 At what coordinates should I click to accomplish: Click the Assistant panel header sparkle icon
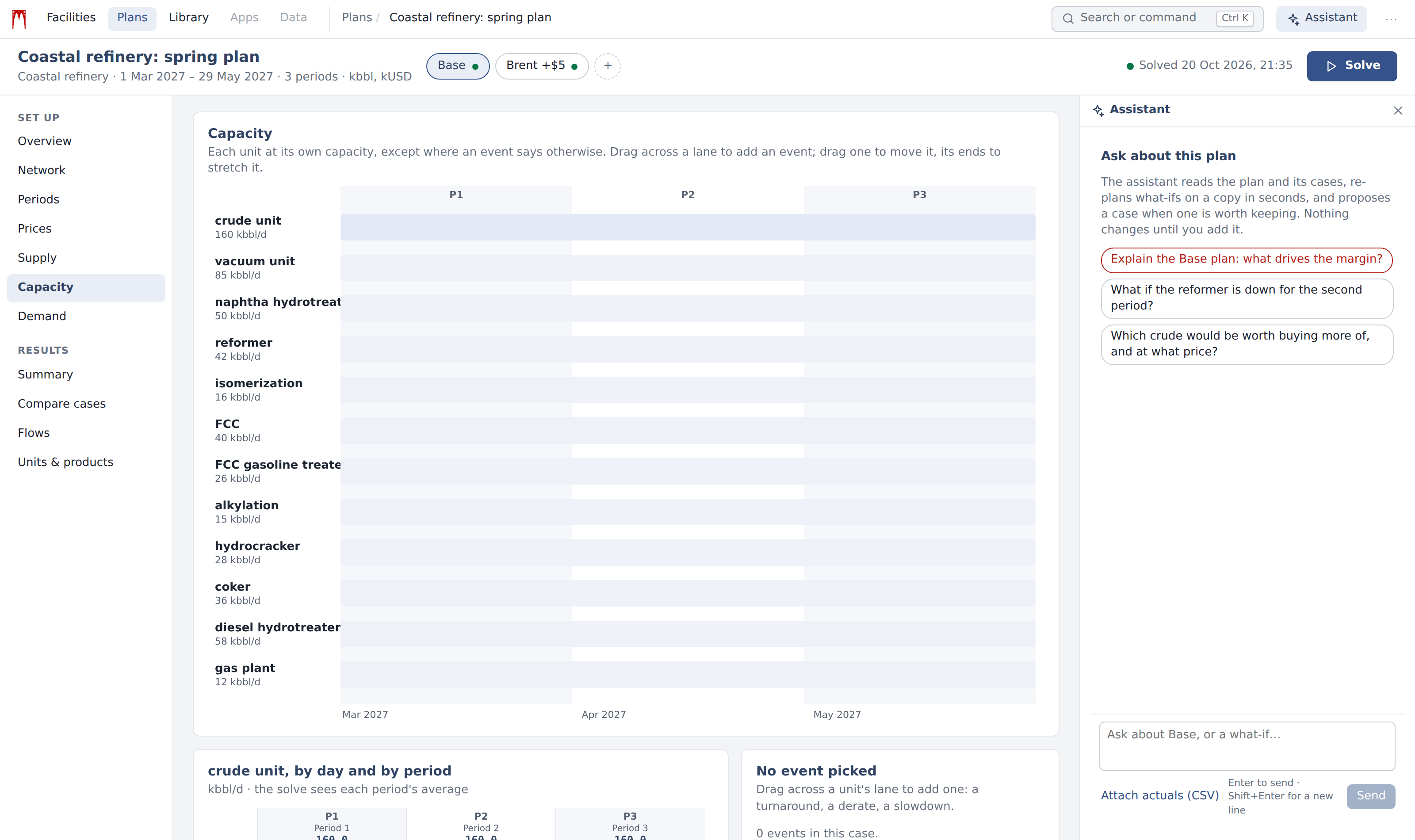pos(1098,110)
